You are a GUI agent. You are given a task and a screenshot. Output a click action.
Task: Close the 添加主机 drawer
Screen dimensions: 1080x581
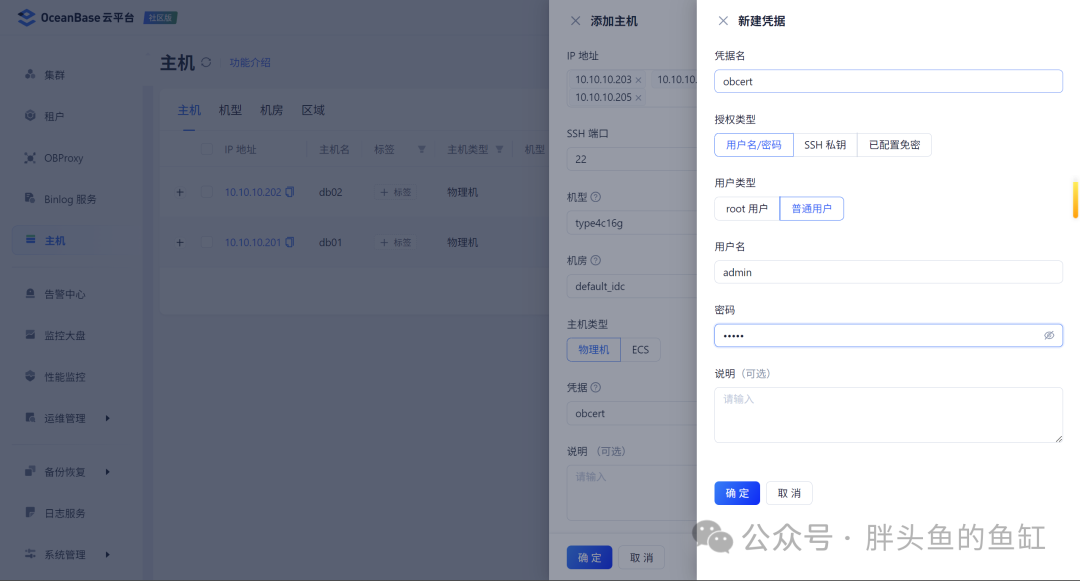tap(575, 21)
